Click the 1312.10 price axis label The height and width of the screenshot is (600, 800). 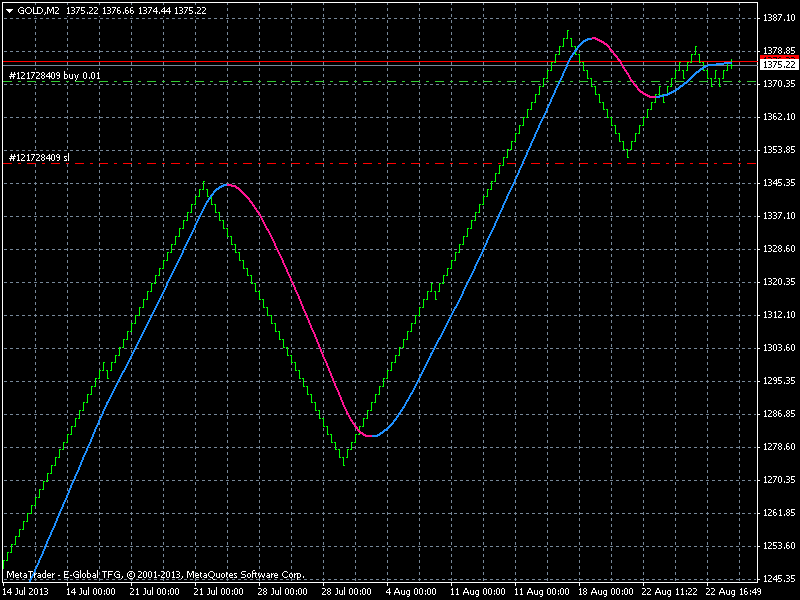[x=779, y=315]
